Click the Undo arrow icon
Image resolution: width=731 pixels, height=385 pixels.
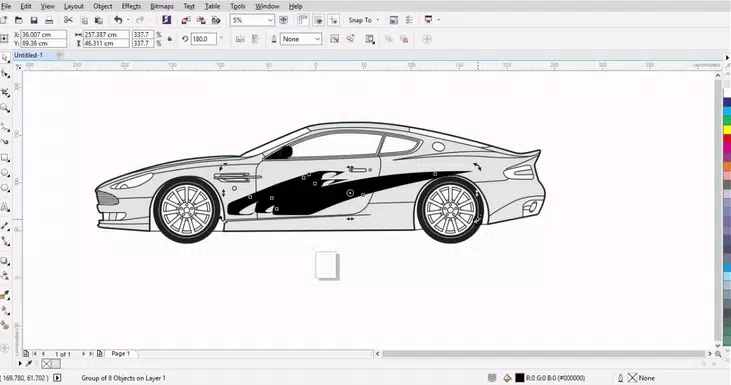coord(118,20)
